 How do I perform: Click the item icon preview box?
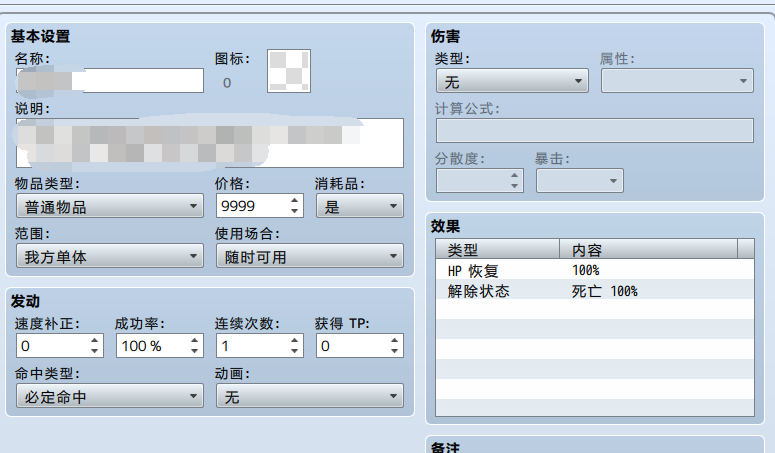click(289, 71)
